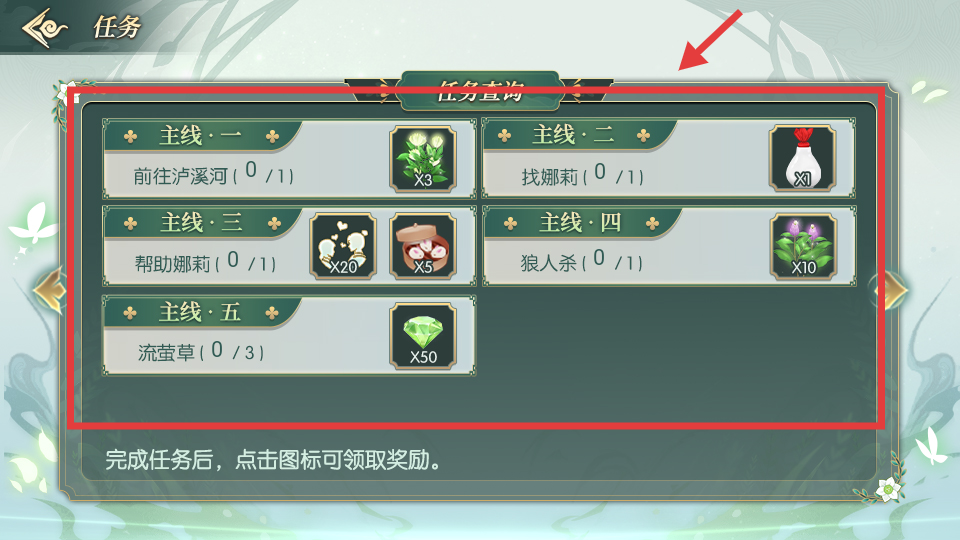Open quest 找娜莉 (0/1)
This screenshot has width=960, height=540.
[x=582, y=176]
